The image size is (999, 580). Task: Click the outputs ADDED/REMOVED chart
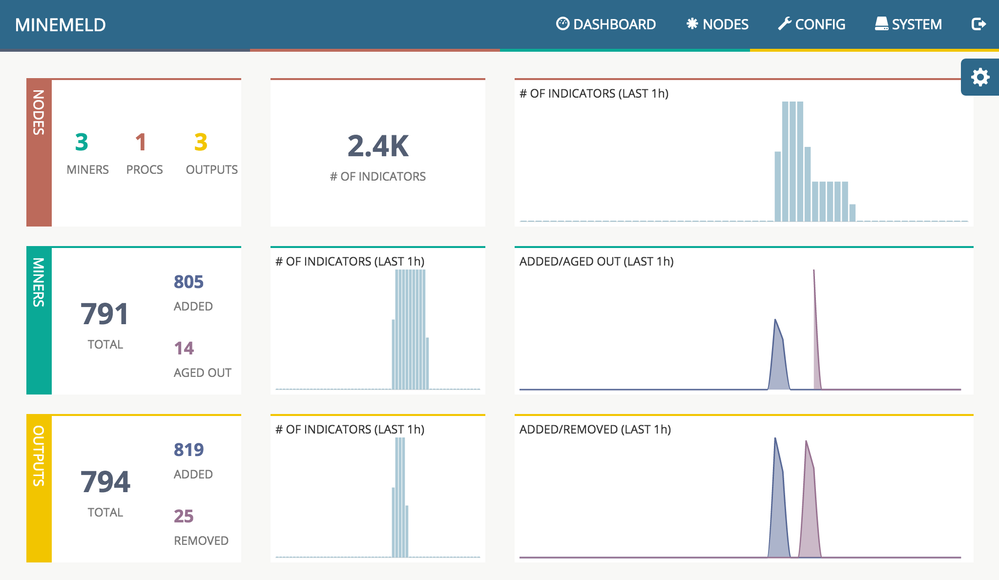(742, 498)
